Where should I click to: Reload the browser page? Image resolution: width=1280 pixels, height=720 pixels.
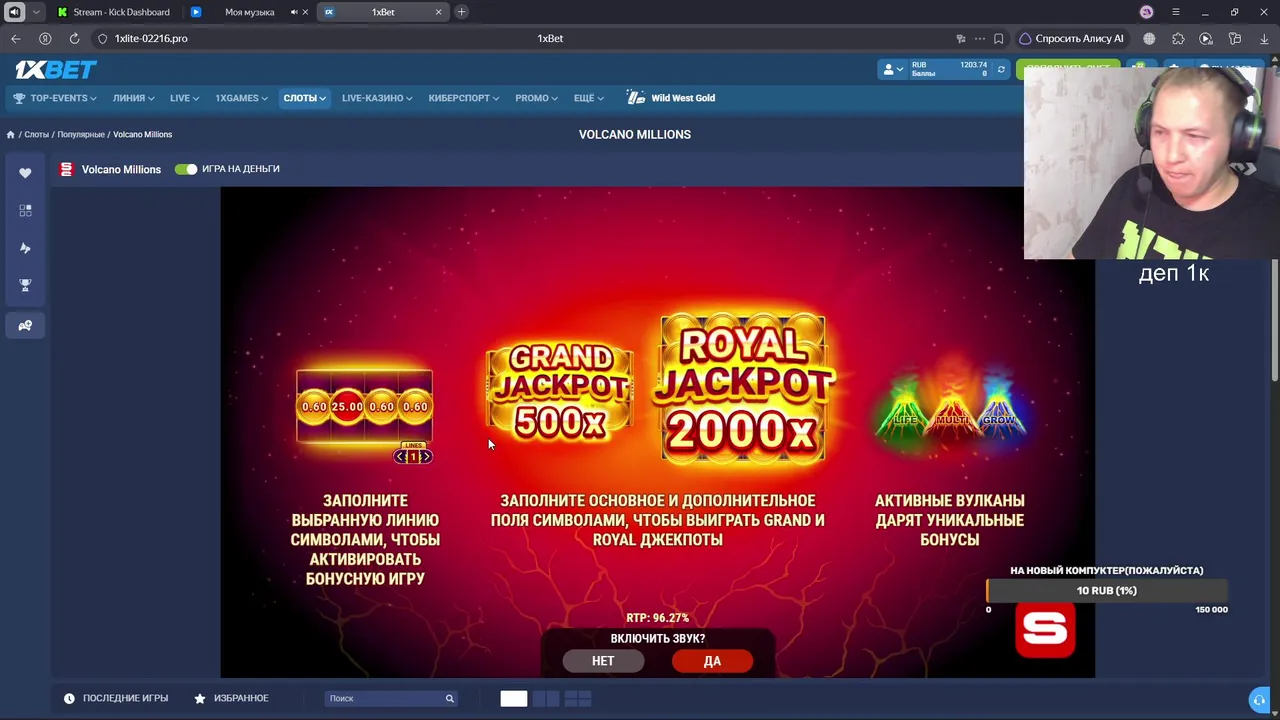[74, 38]
